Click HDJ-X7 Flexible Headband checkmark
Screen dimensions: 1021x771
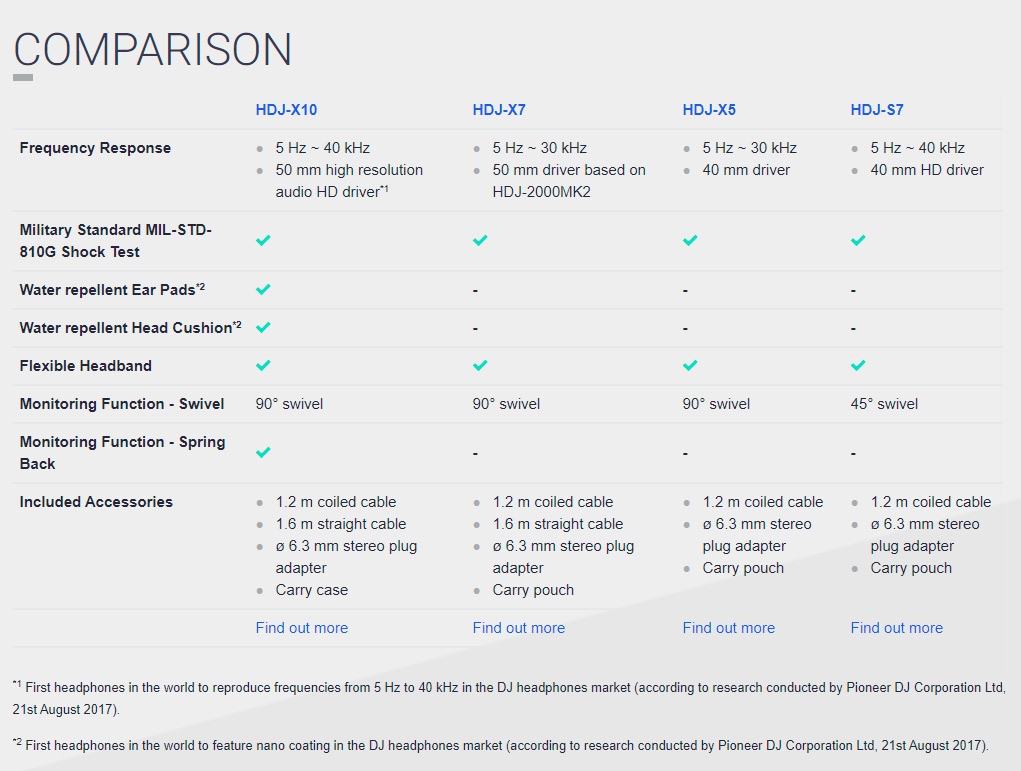pos(480,365)
